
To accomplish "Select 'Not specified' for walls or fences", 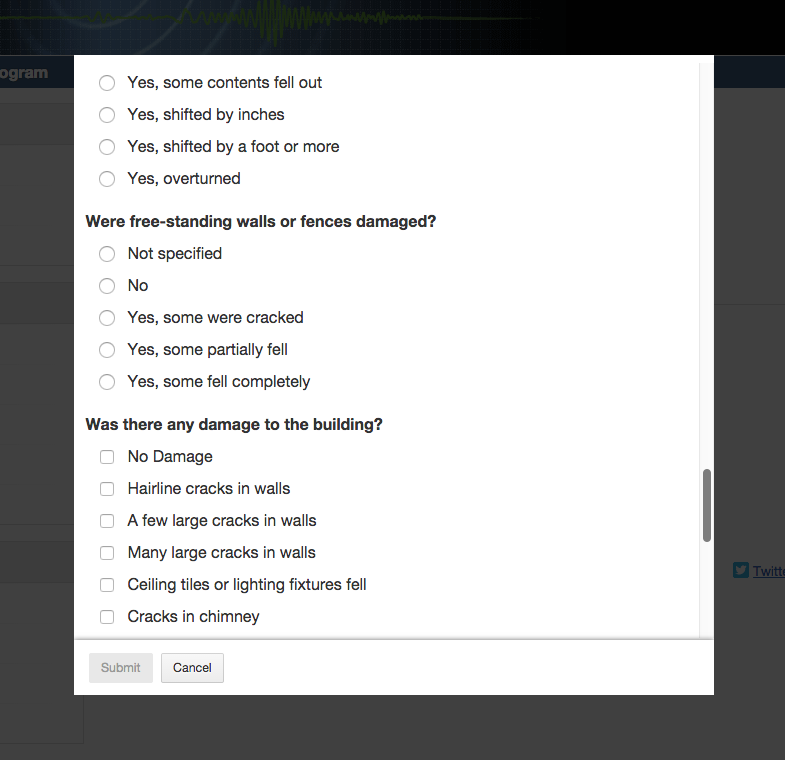I will [107, 254].
